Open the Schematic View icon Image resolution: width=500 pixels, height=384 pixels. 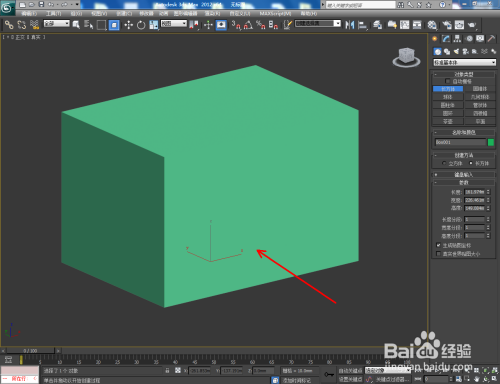tap(417, 25)
